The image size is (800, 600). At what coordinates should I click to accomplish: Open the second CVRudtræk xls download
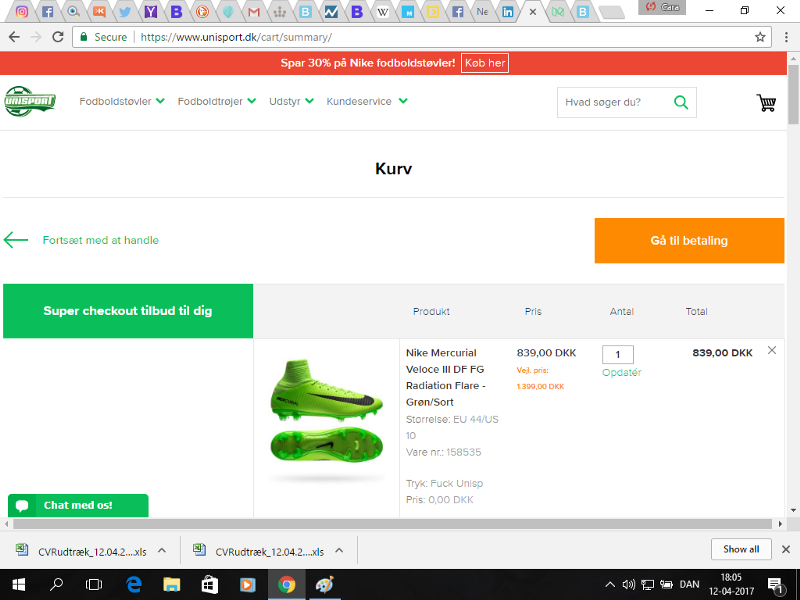(259, 551)
